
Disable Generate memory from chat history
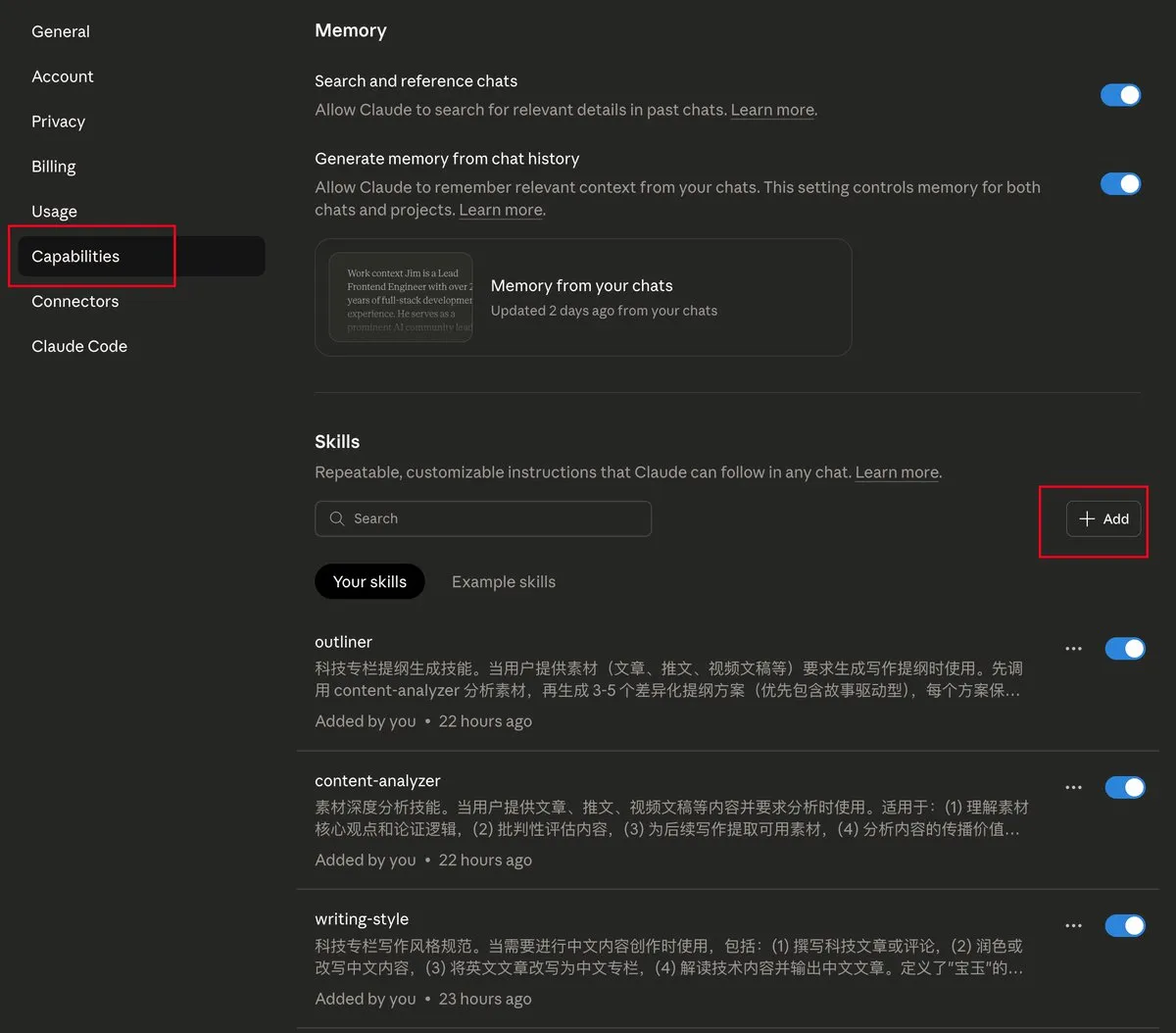point(1120,183)
